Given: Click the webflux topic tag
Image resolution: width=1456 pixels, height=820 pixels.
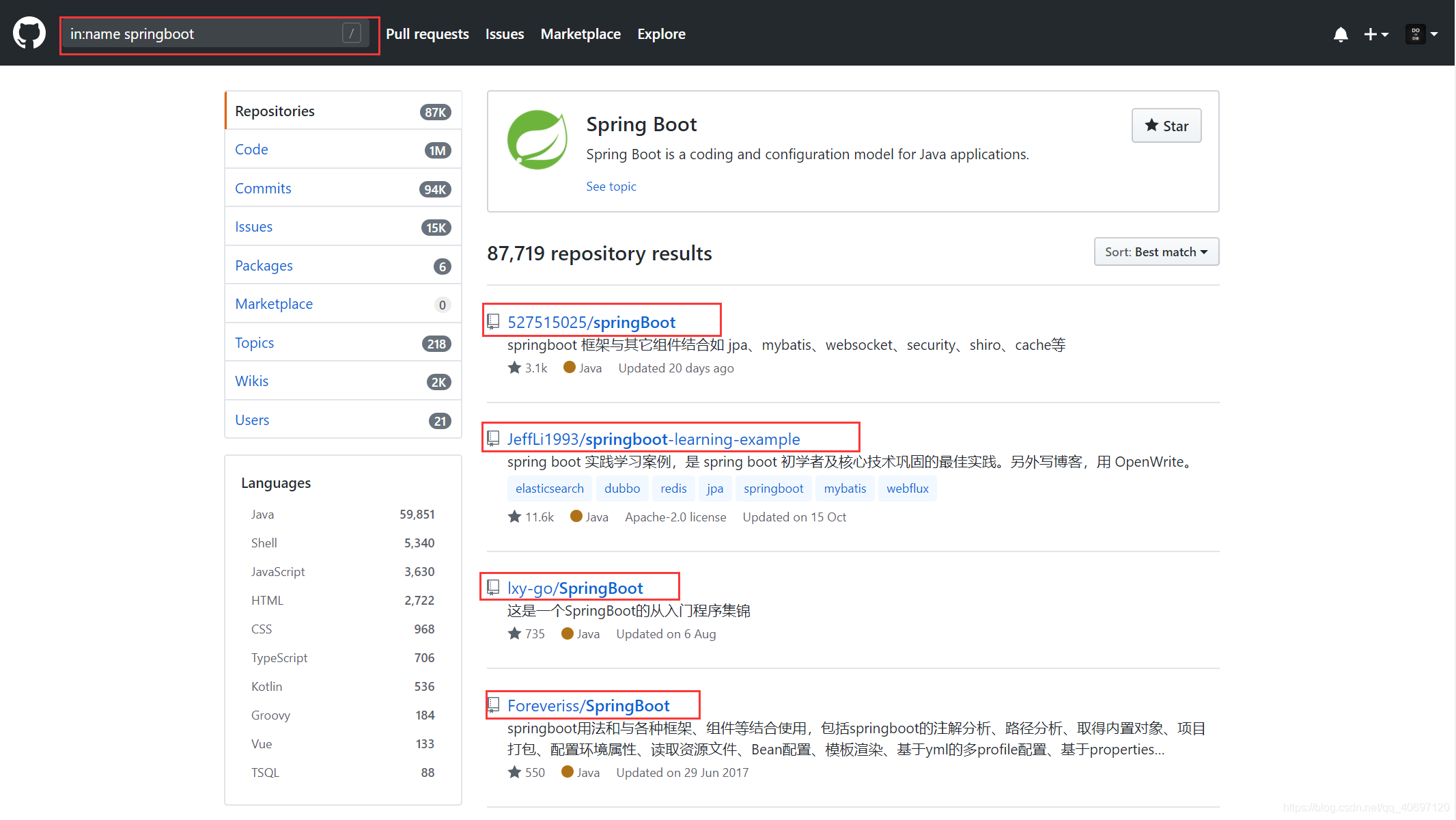Looking at the screenshot, I should coord(908,489).
